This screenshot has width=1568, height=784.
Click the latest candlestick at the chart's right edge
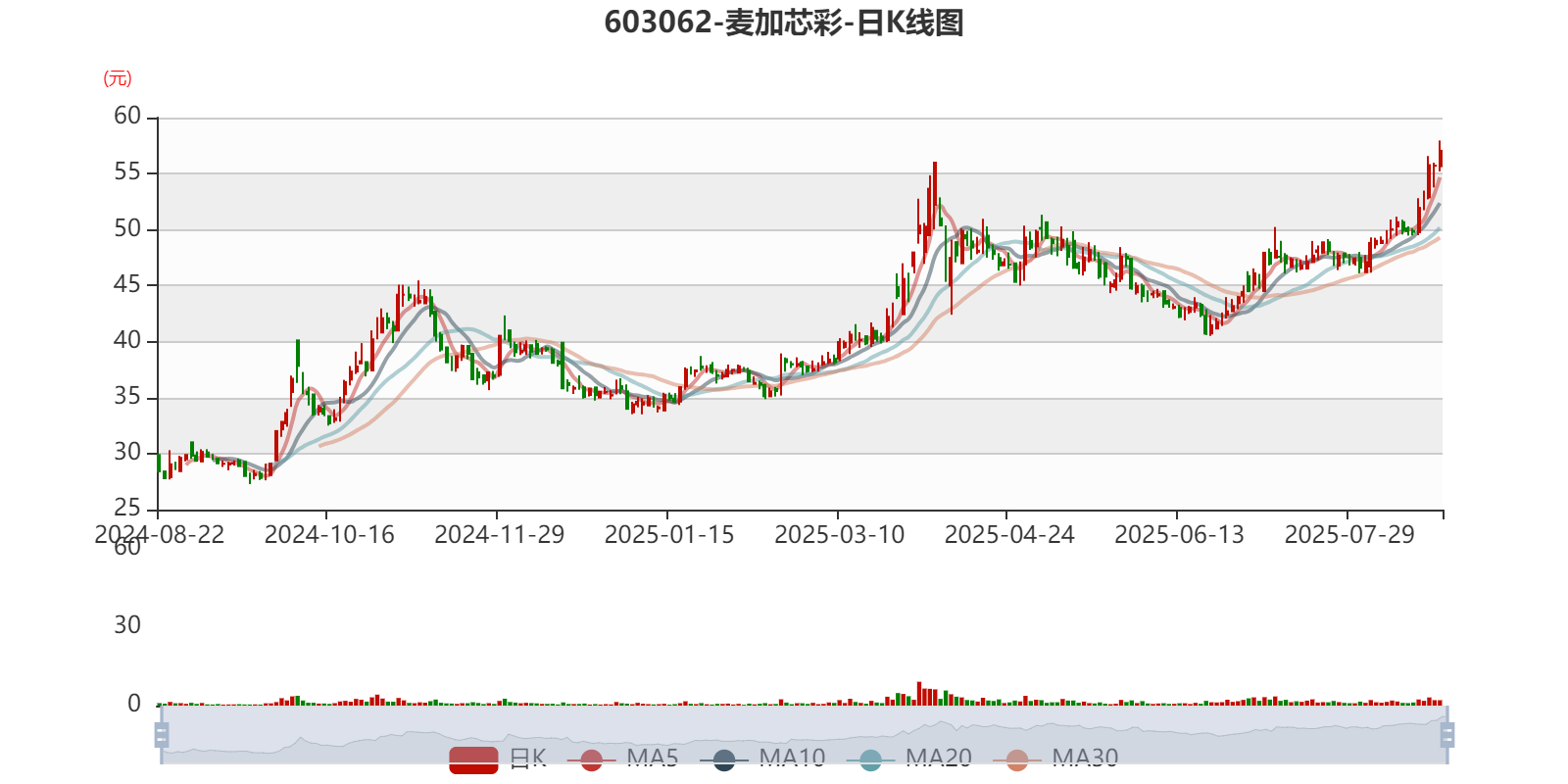click(1440, 157)
